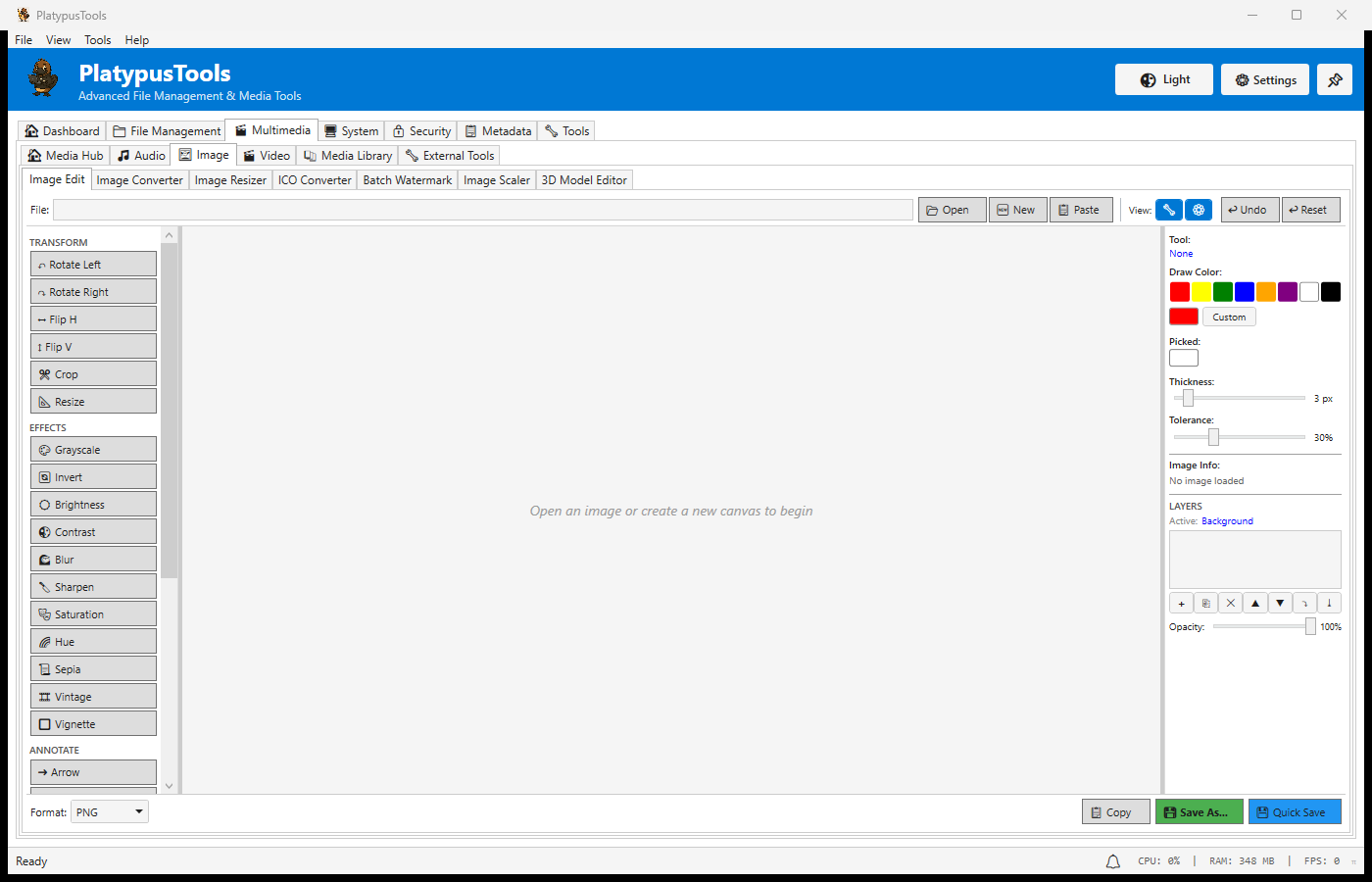Add a new layer with the plus icon
Screen dimensions: 1372x882
click(1181, 603)
